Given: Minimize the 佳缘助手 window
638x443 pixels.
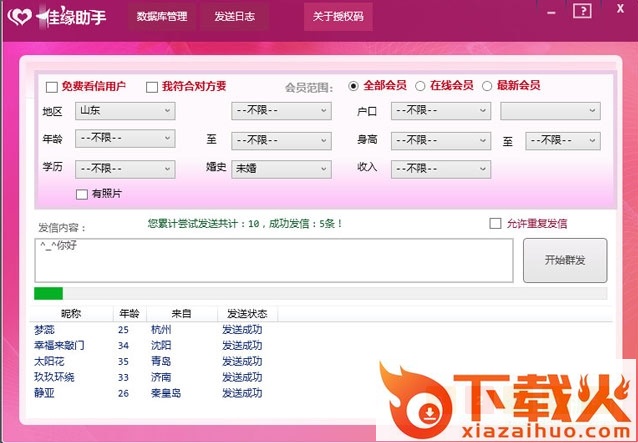Looking at the screenshot, I should pyautogui.click(x=551, y=13).
